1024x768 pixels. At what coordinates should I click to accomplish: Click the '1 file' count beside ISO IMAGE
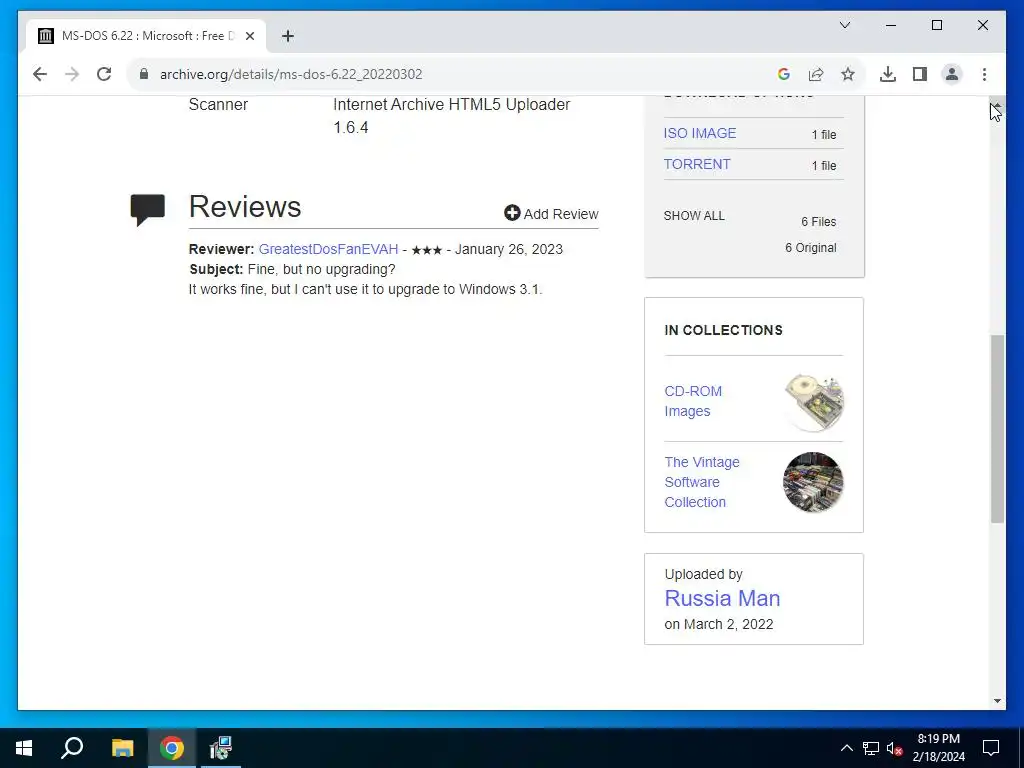[824, 135]
